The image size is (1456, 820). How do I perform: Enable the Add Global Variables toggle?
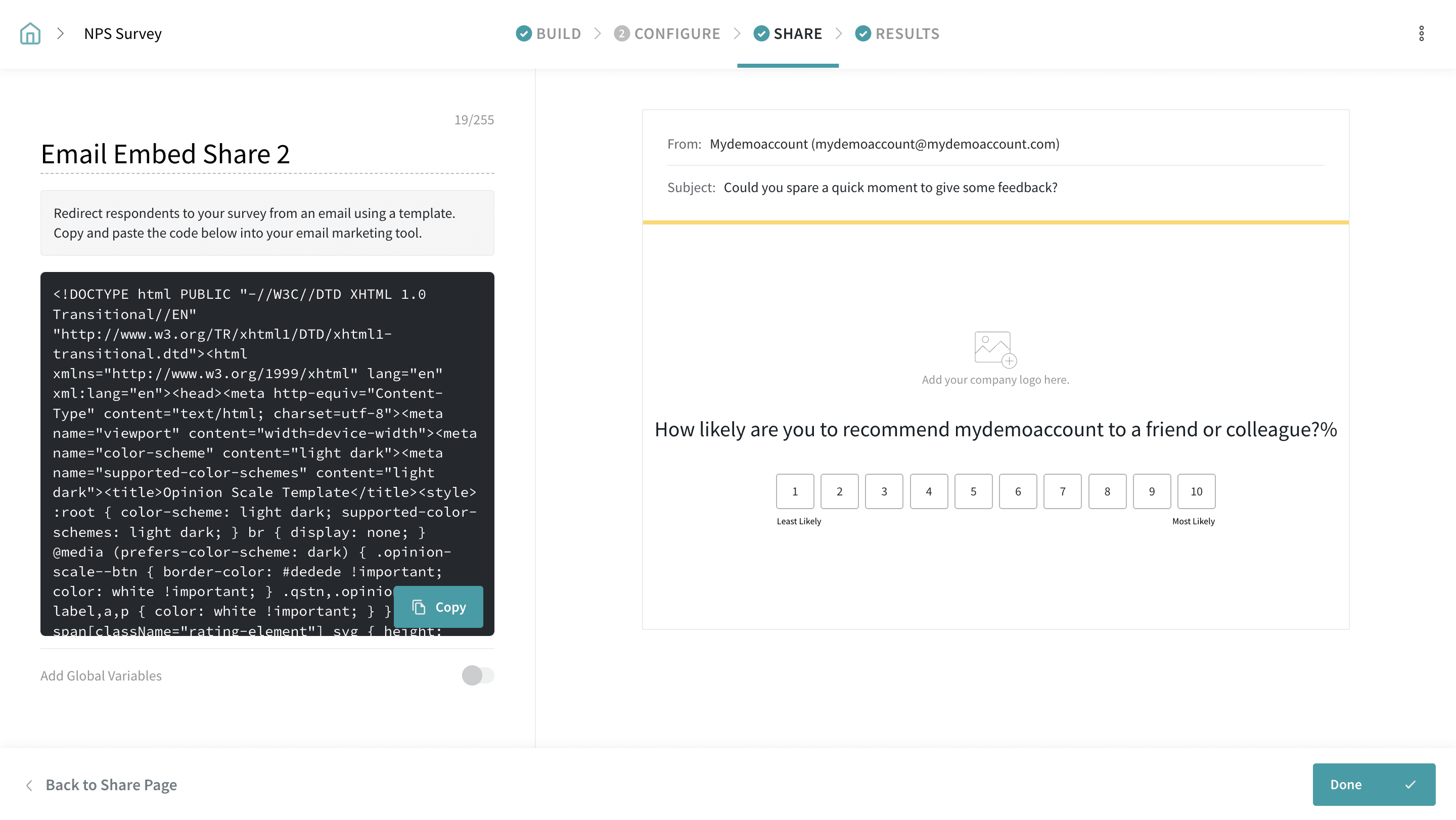478,675
